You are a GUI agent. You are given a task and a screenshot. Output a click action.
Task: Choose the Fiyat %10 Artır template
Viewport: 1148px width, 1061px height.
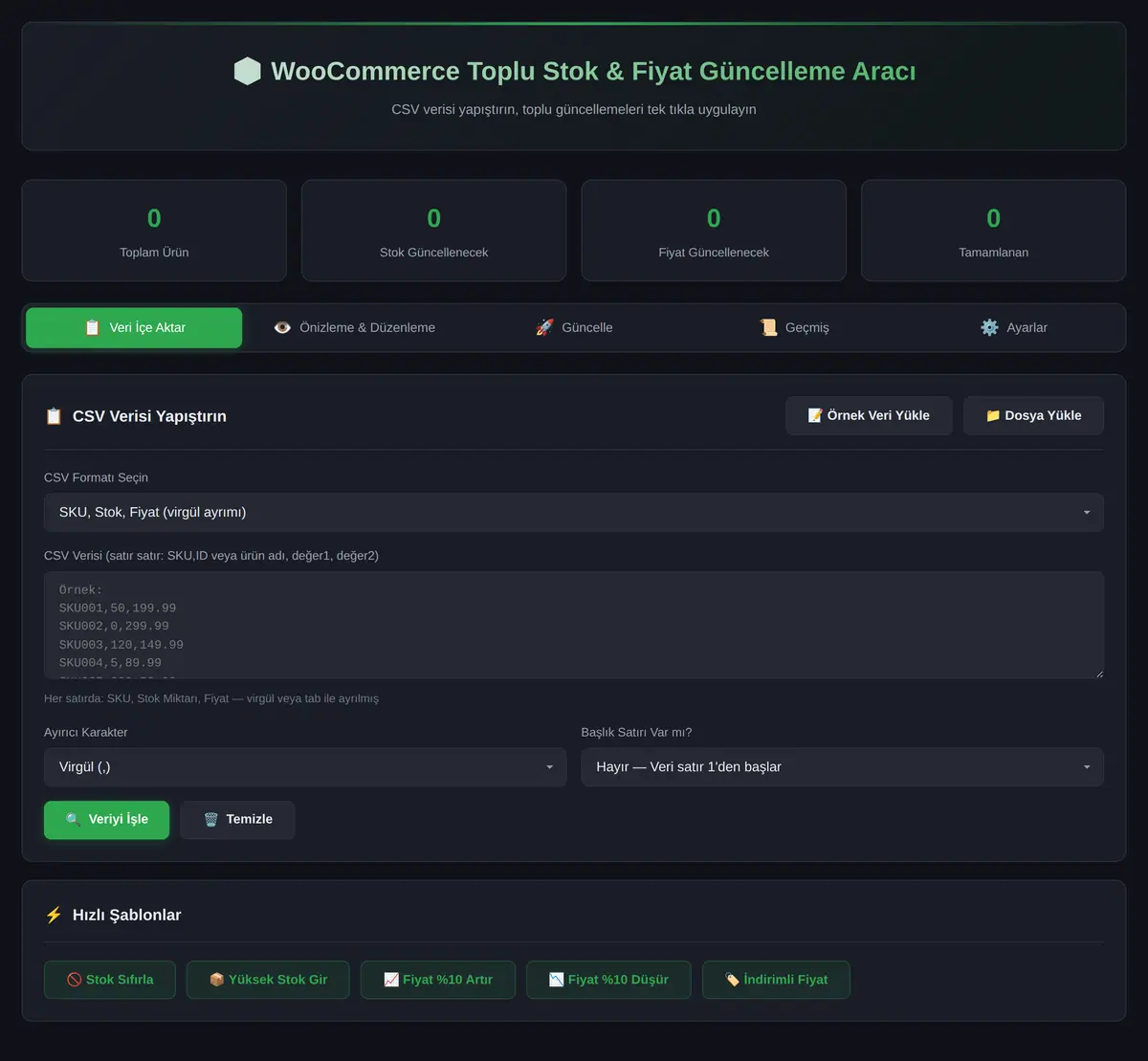[x=438, y=980]
